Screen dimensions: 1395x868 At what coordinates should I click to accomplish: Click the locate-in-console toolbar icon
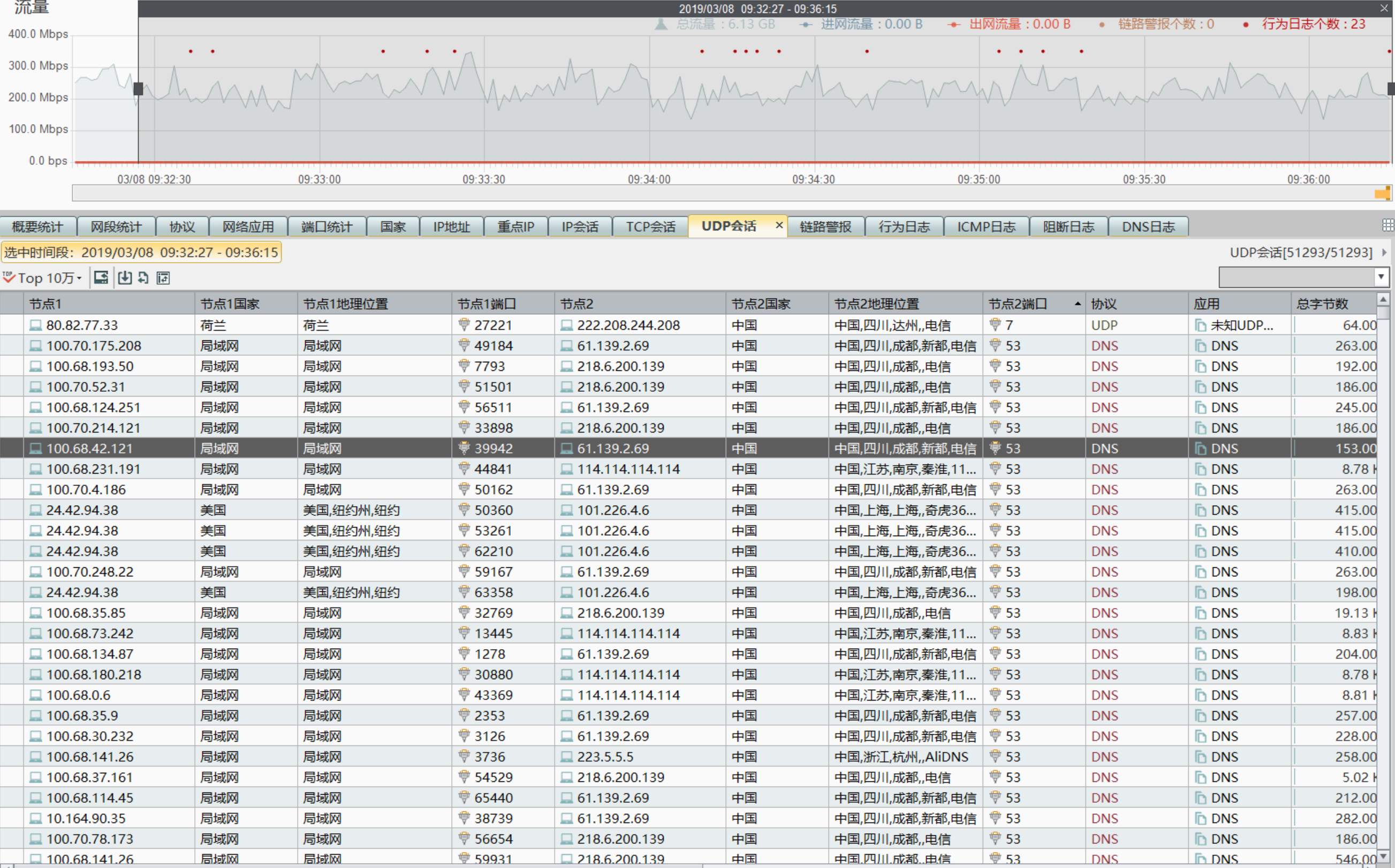pos(101,278)
